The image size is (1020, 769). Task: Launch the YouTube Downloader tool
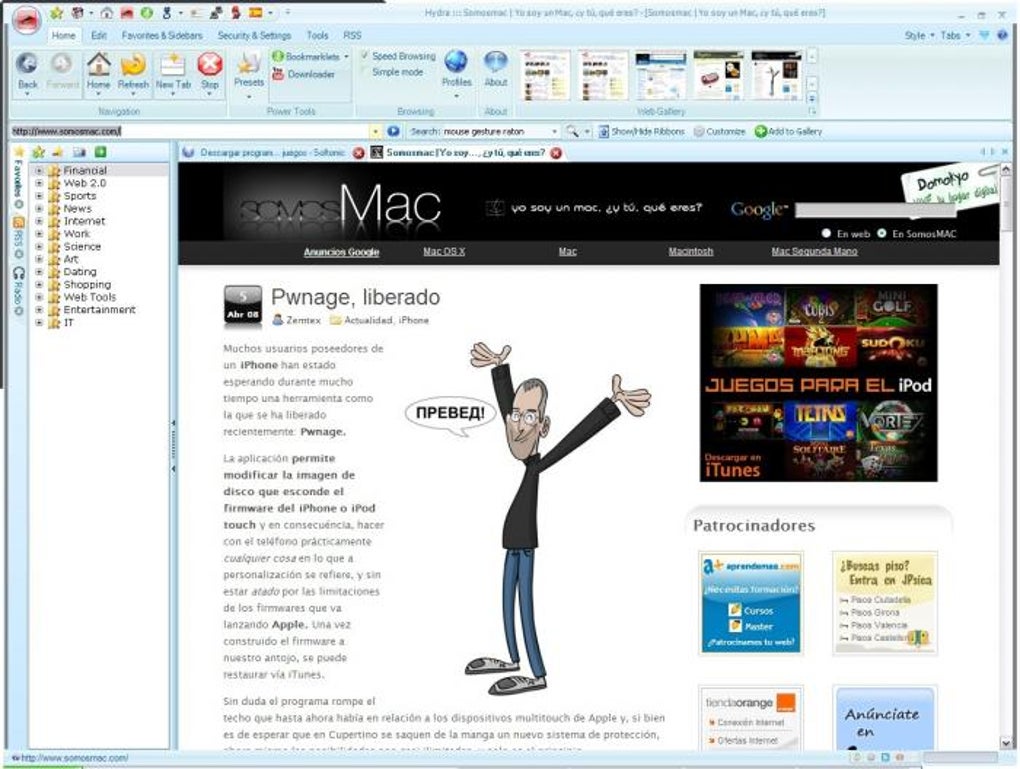click(x=303, y=74)
